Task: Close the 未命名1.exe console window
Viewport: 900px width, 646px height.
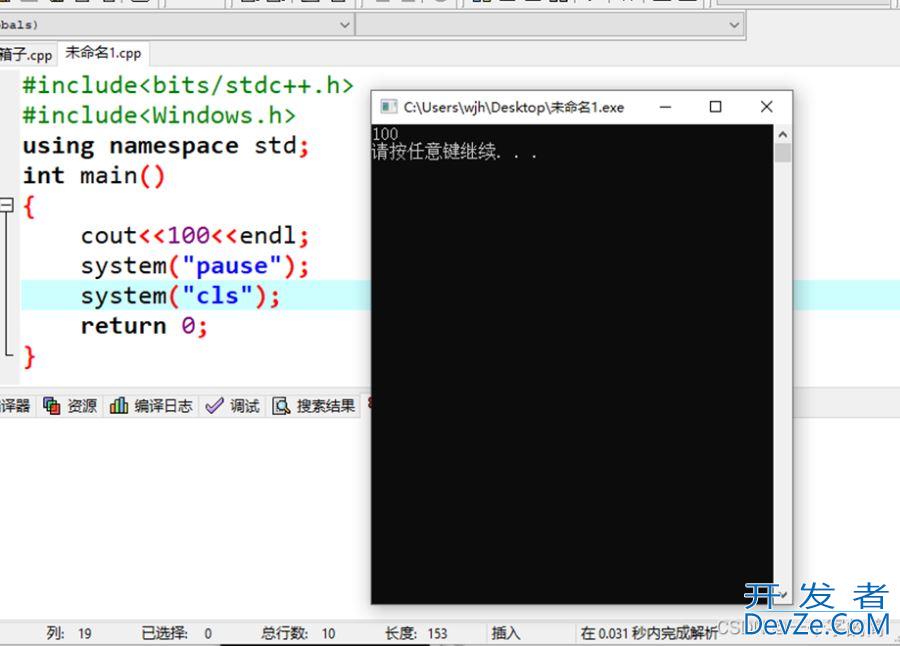Action: 766,107
